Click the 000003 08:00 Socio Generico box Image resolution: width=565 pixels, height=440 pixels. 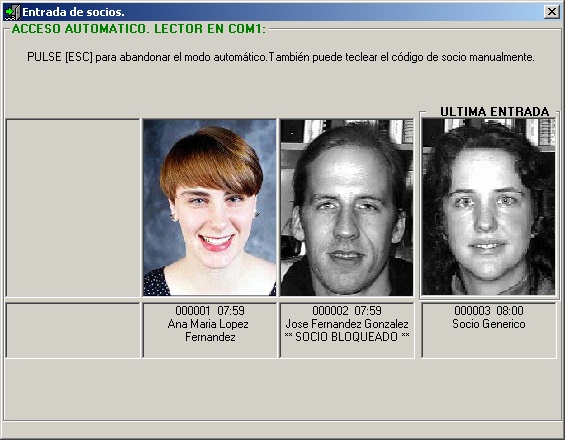(x=489, y=331)
